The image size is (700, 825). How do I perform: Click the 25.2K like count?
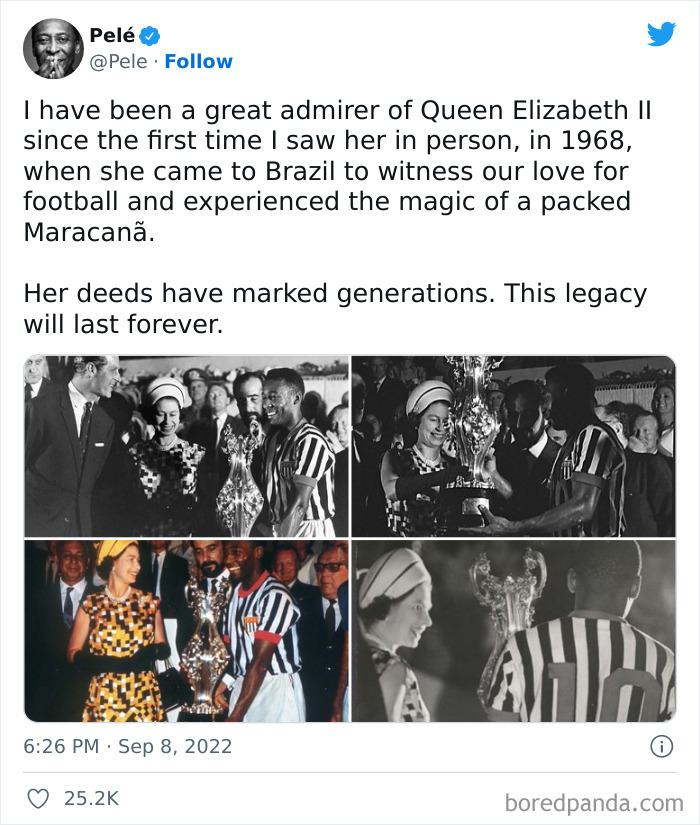coord(90,791)
